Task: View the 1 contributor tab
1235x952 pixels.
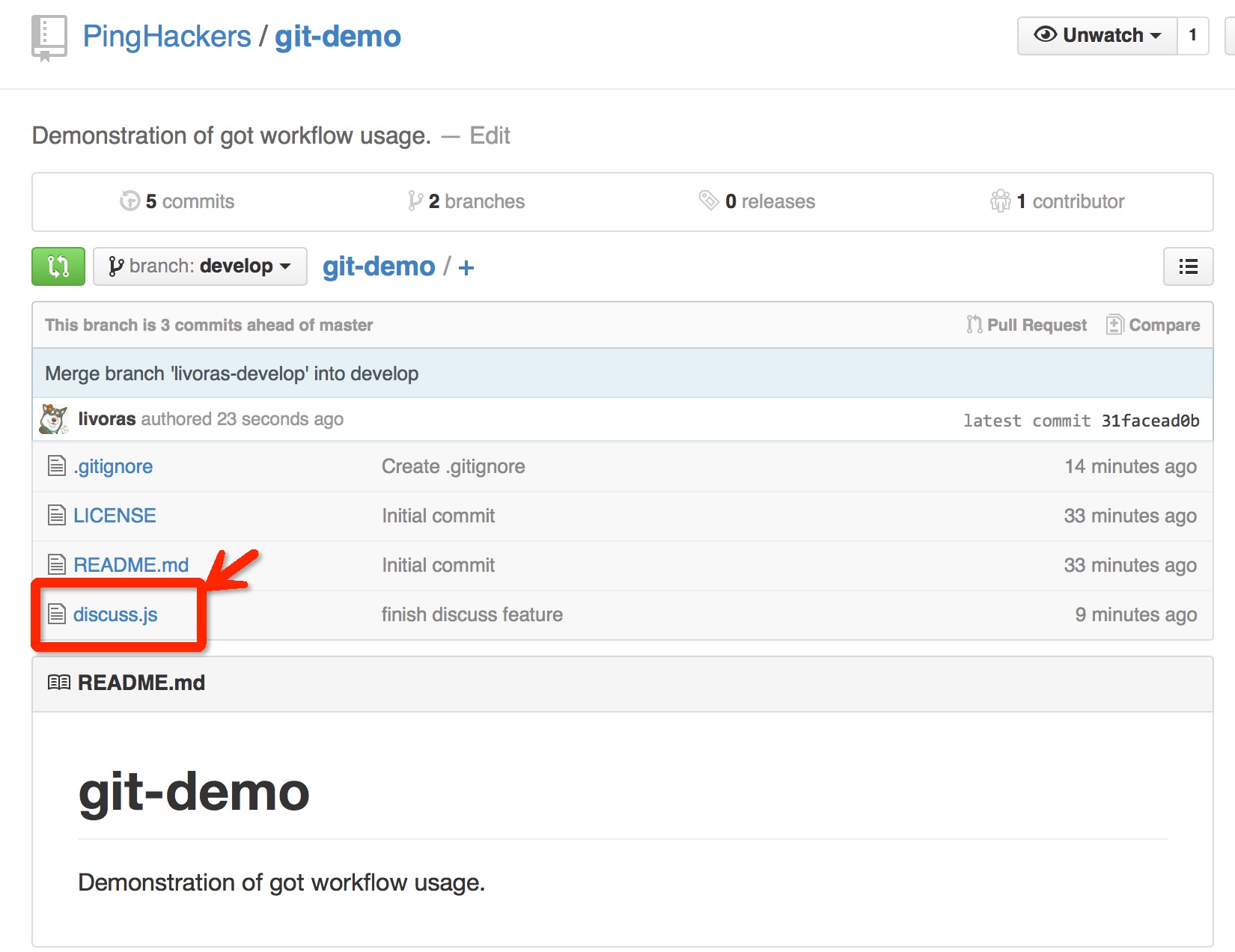Action: (1057, 201)
